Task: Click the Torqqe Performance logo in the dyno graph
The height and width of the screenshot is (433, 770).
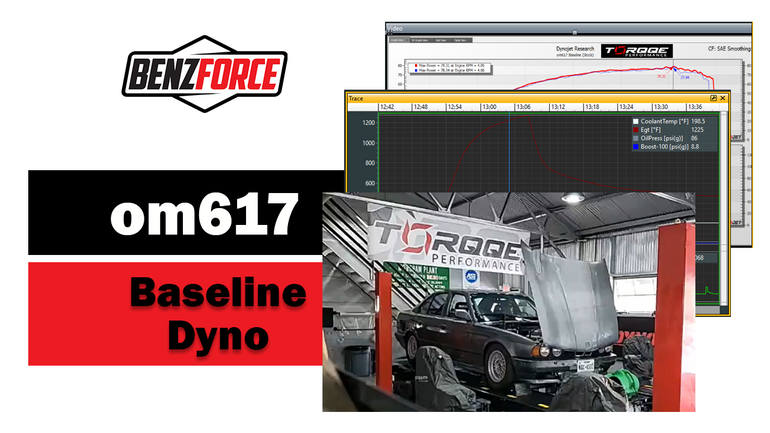Action: (637, 51)
